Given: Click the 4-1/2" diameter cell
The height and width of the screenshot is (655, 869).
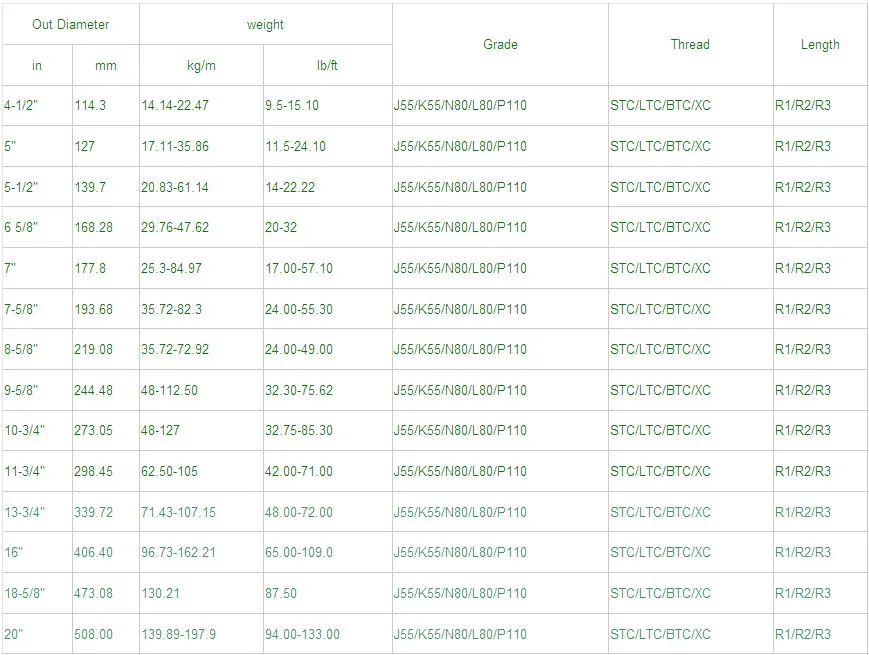Looking at the screenshot, I should [x=23, y=106].
